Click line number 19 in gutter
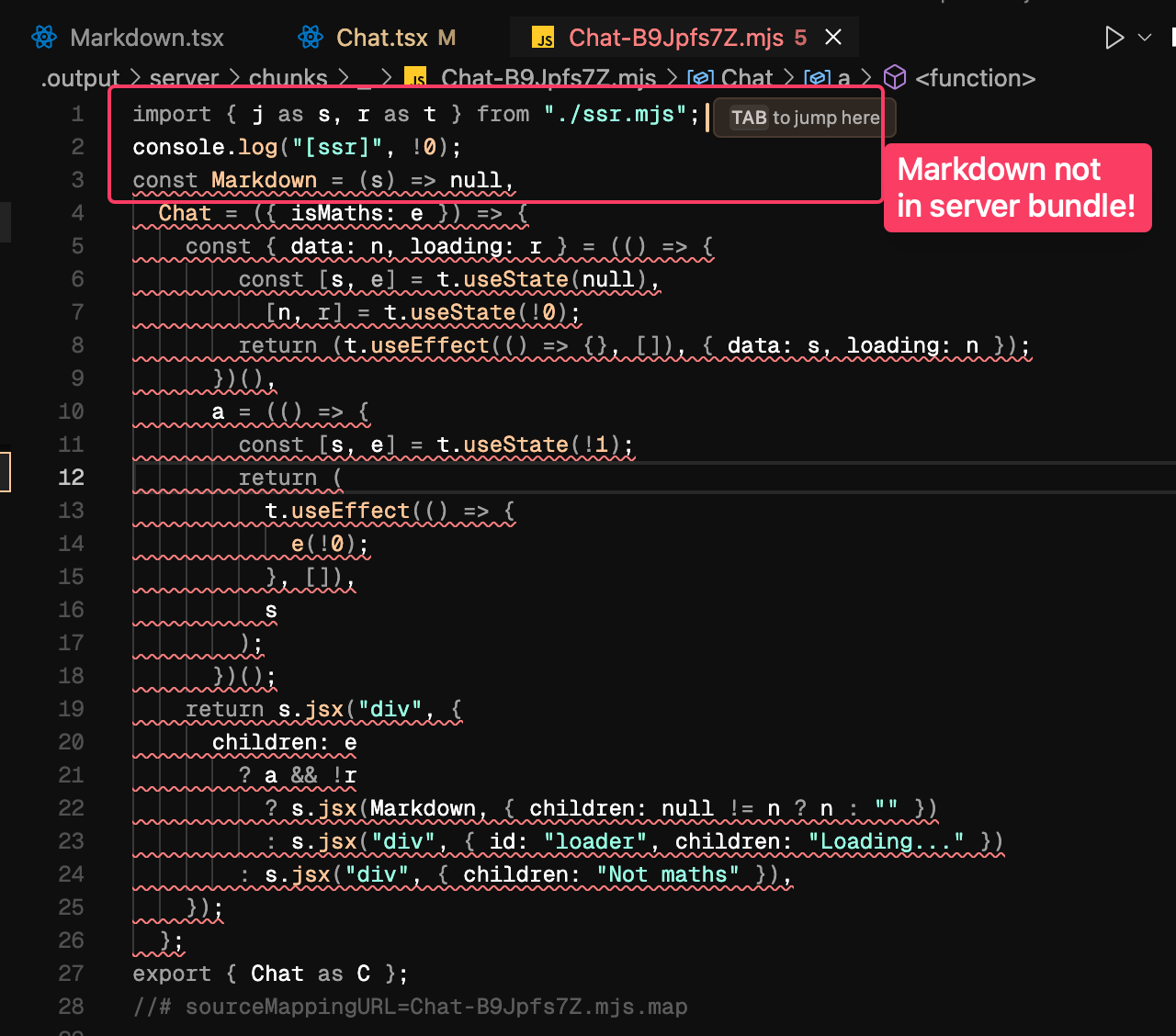The width and height of the screenshot is (1176, 1036). [x=71, y=709]
